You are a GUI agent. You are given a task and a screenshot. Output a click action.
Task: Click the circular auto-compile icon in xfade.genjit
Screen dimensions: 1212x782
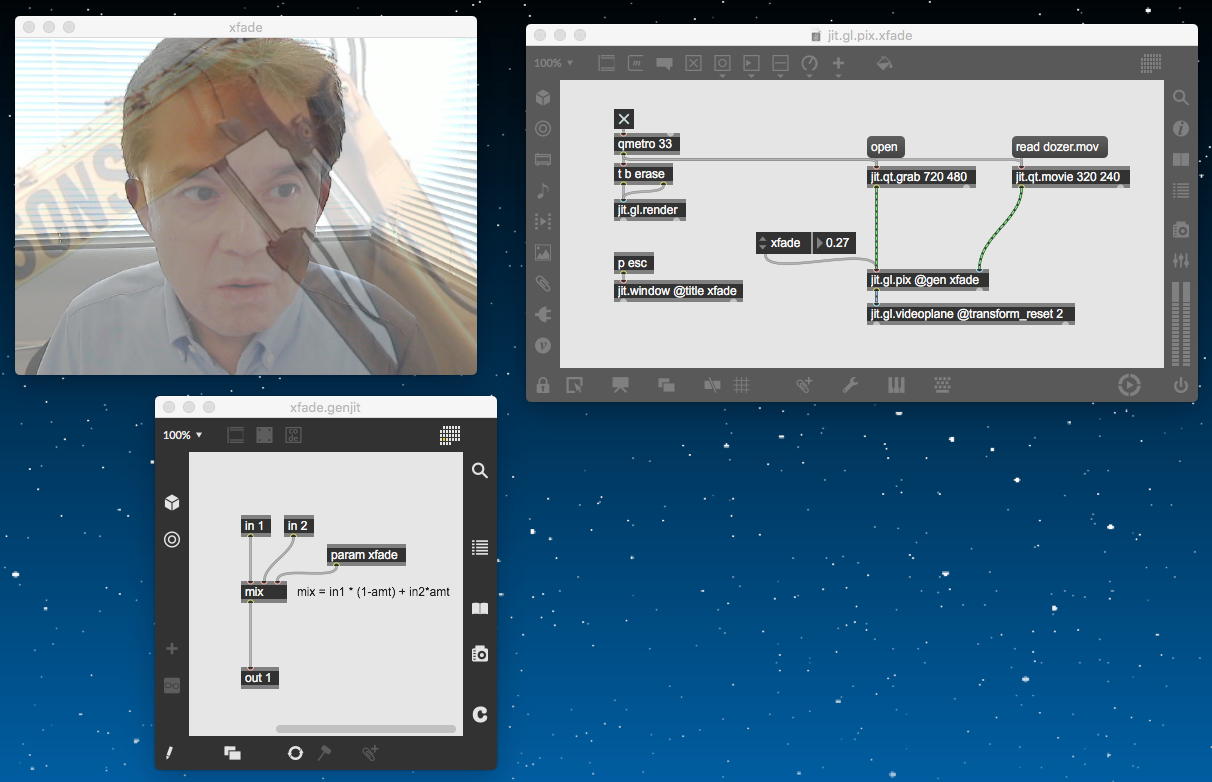(295, 753)
